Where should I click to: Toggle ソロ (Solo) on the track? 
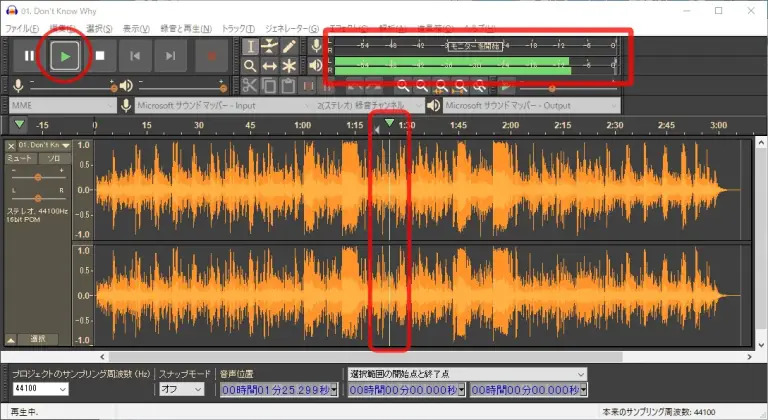click(x=53, y=158)
